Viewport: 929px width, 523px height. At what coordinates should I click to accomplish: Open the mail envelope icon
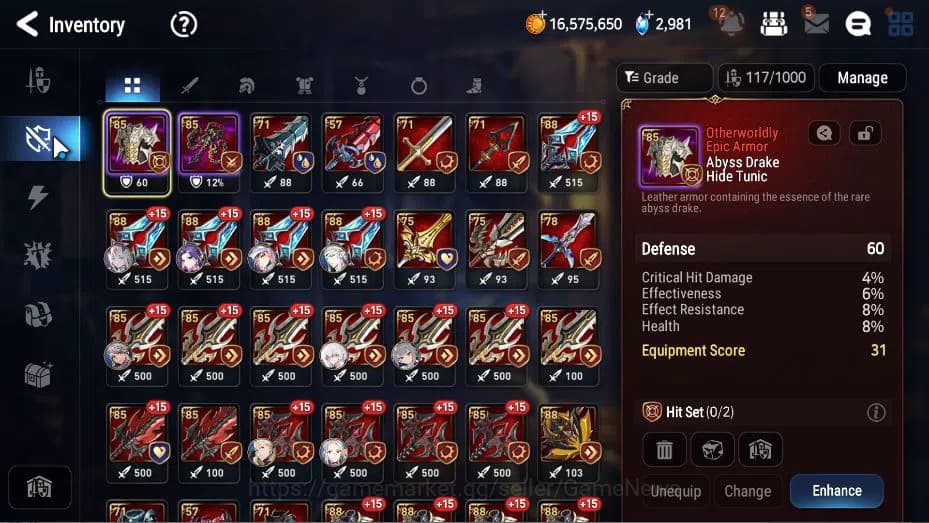(x=816, y=24)
